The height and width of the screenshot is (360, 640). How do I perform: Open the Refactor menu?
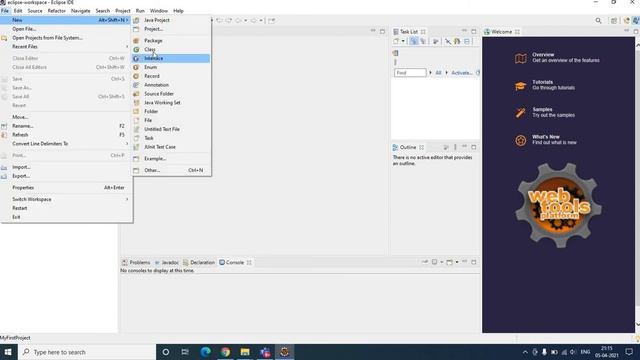pyautogui.click(x=56, y=11)
